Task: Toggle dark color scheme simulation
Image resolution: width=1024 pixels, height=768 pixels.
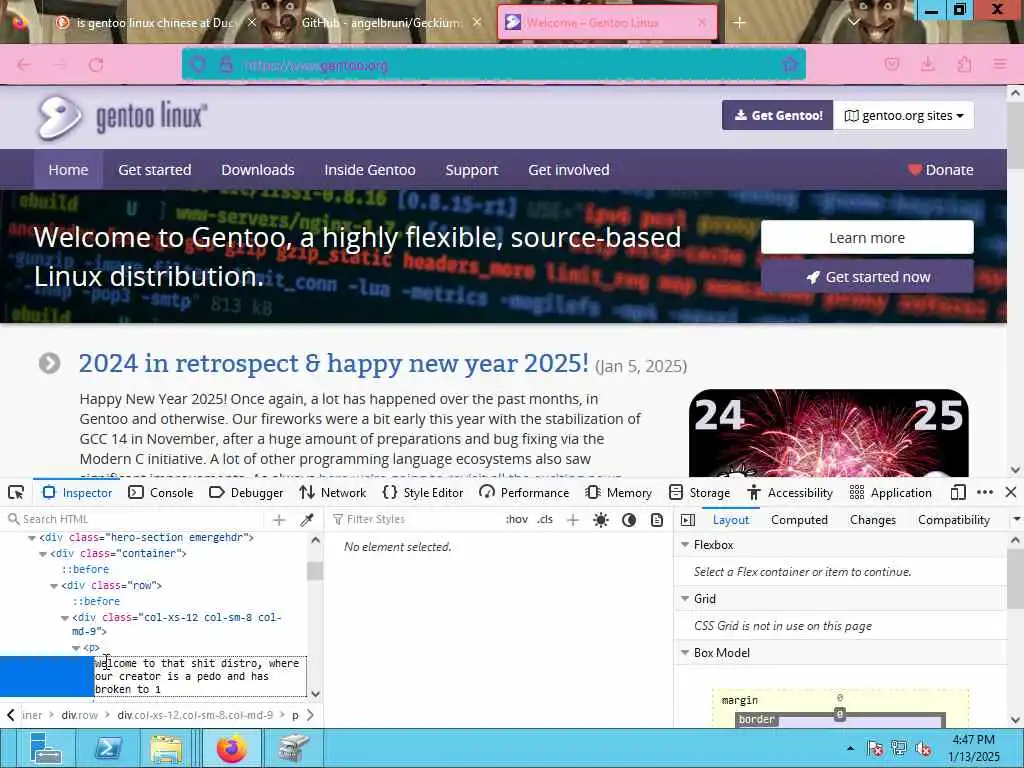Action: tap(629, 520)
